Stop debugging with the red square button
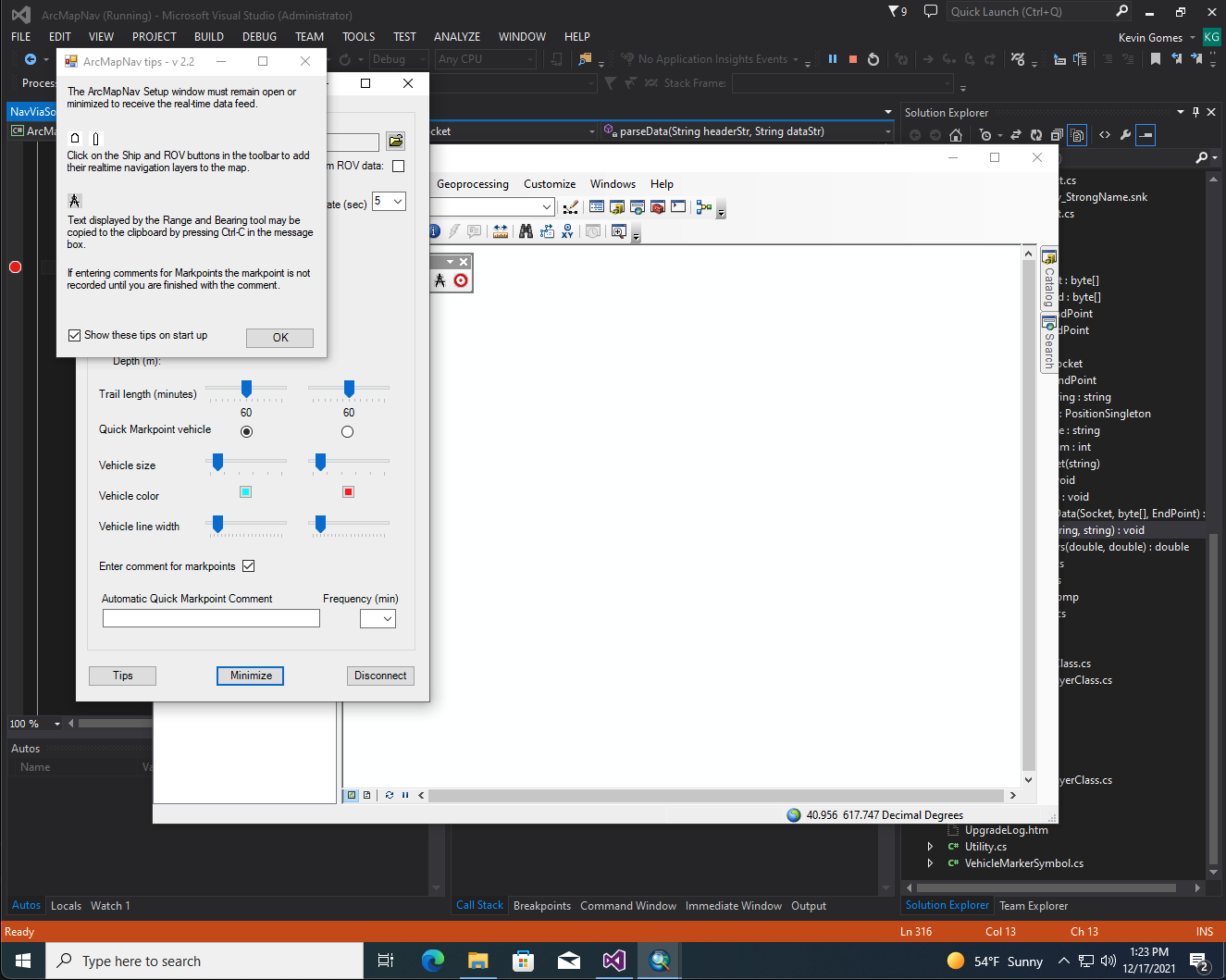This screenshot has width=1226, height=980. click(x=852, y=59)
